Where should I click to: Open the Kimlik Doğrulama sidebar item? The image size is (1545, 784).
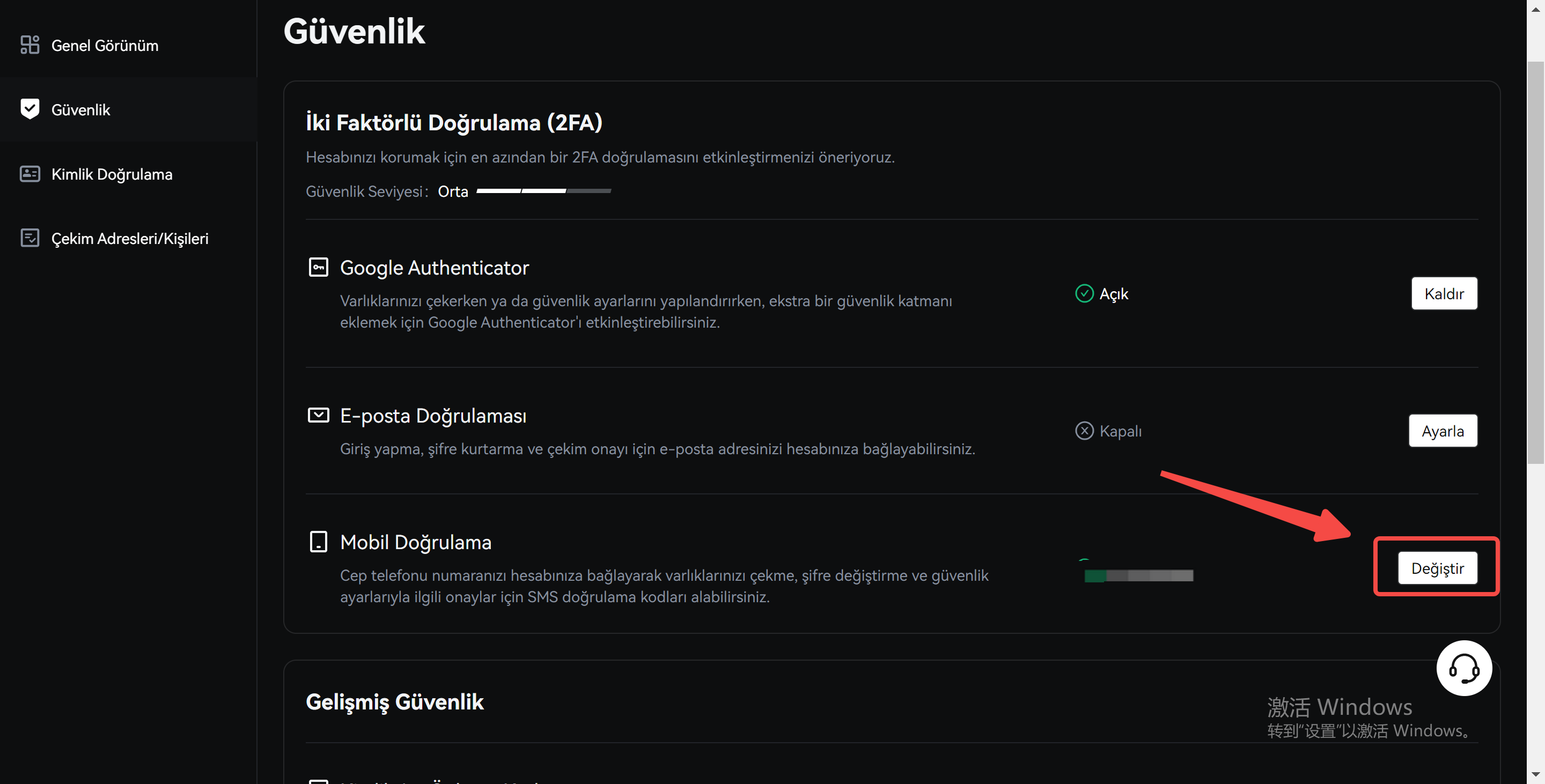click(x=112, y=174)
